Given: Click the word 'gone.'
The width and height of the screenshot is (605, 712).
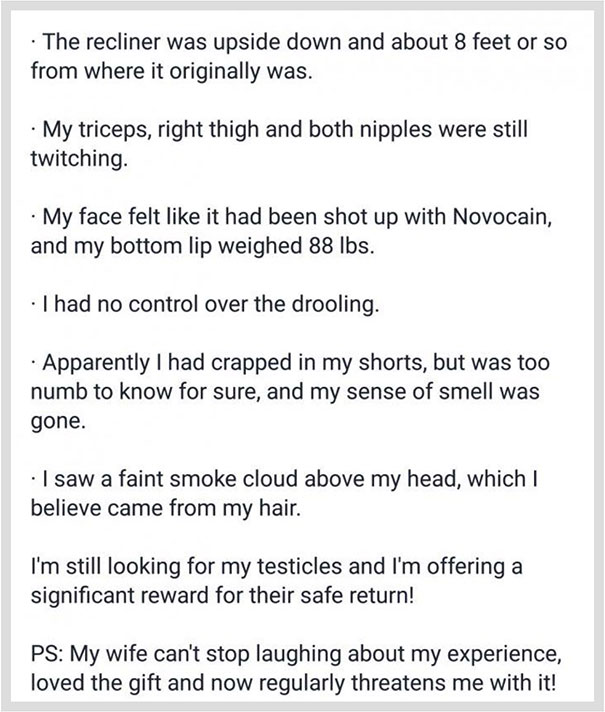Looking at the screenshot, I should (x=58, y=422).
